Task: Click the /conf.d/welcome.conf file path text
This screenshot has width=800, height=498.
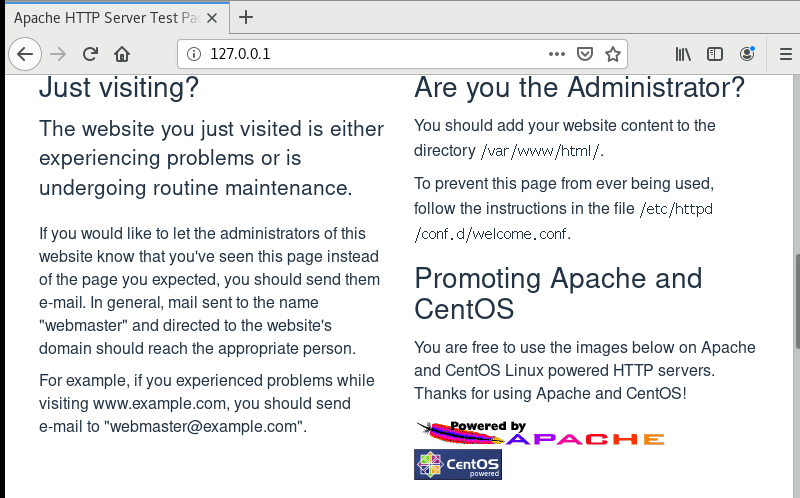Action: [492, 234]
